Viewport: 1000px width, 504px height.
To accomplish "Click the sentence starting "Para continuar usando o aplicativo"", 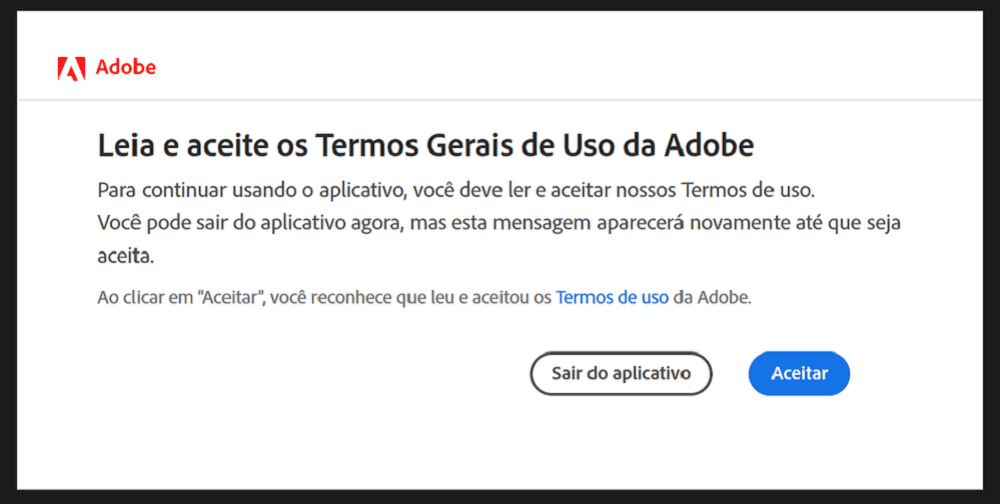I will [457, 190].
